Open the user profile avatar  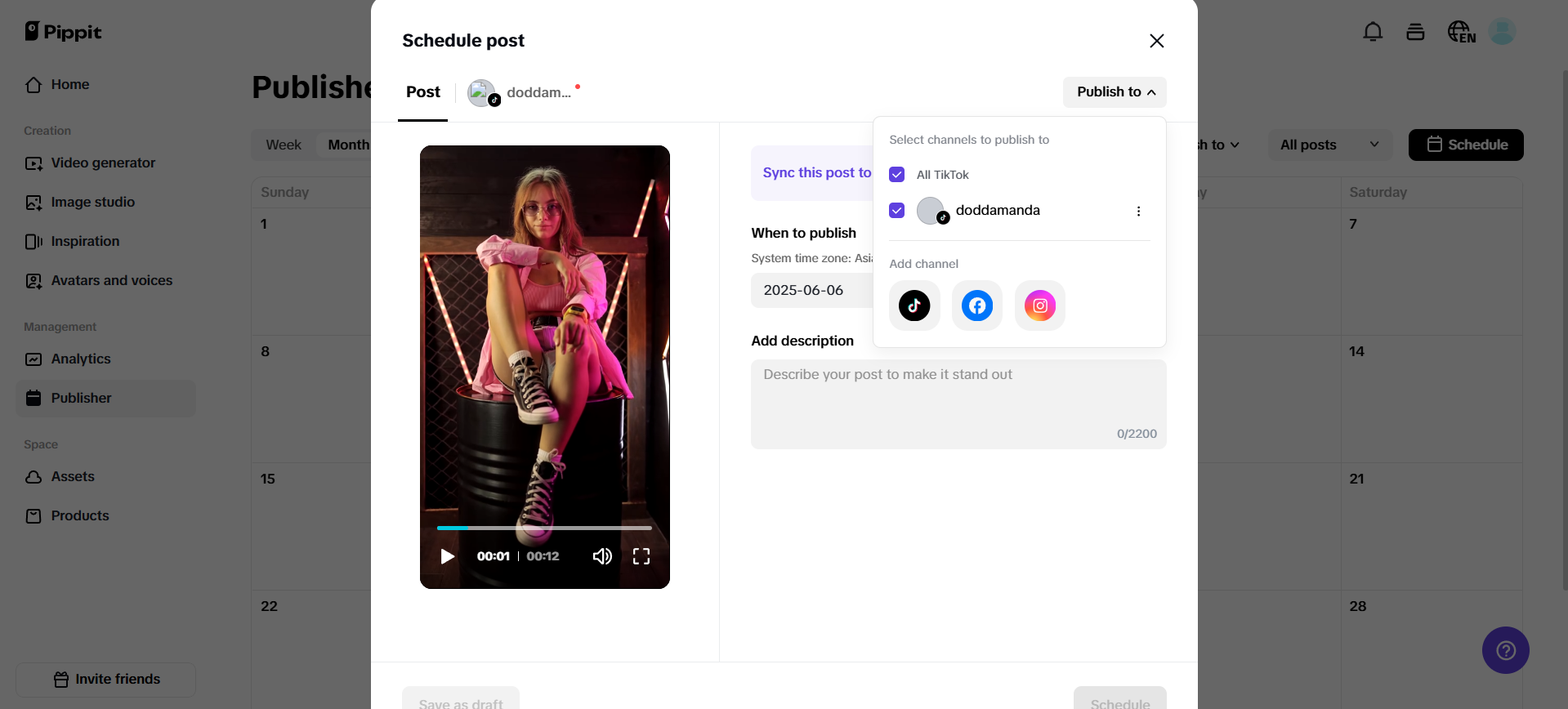coord(1502,32)
